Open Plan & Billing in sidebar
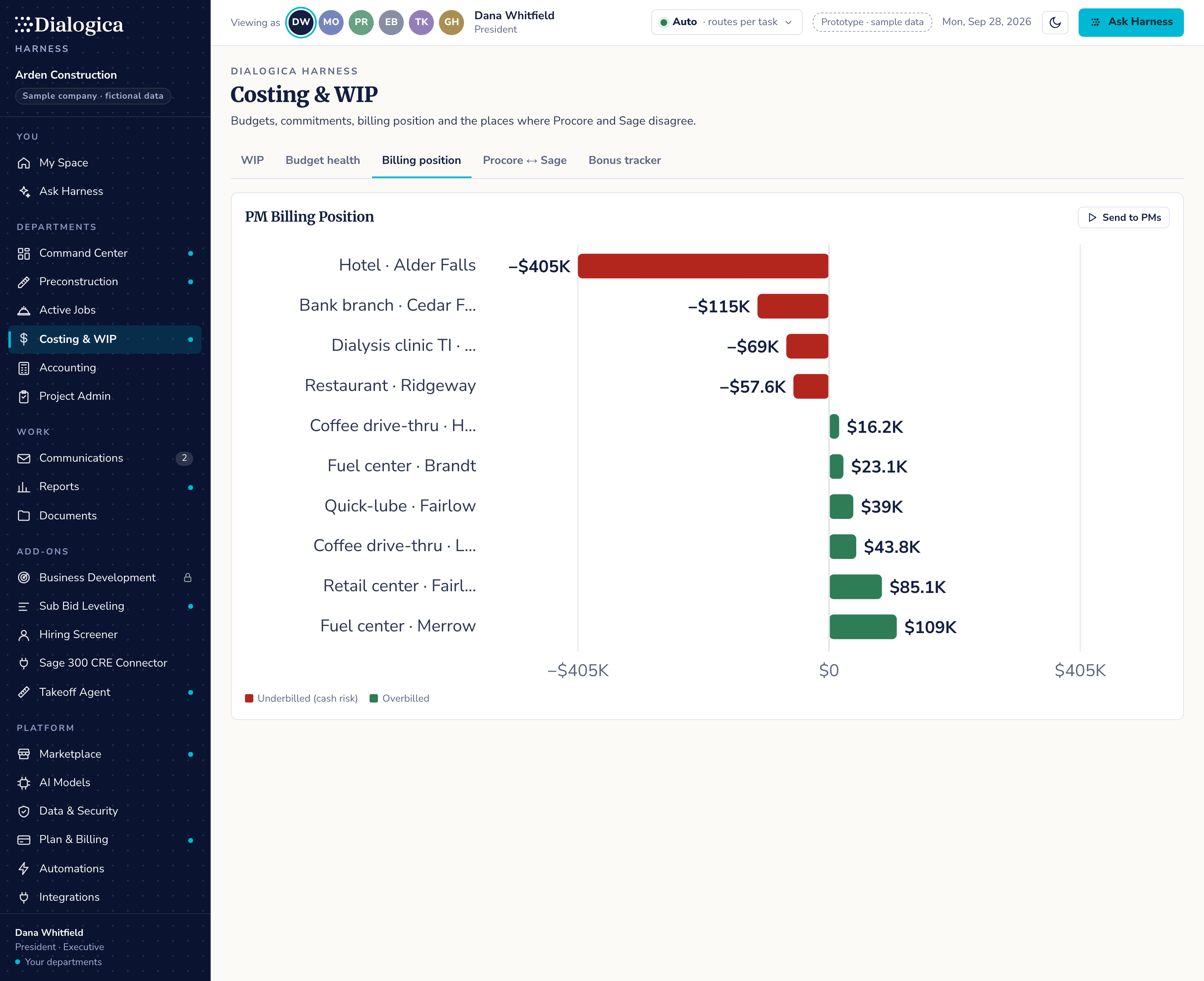 105,840
